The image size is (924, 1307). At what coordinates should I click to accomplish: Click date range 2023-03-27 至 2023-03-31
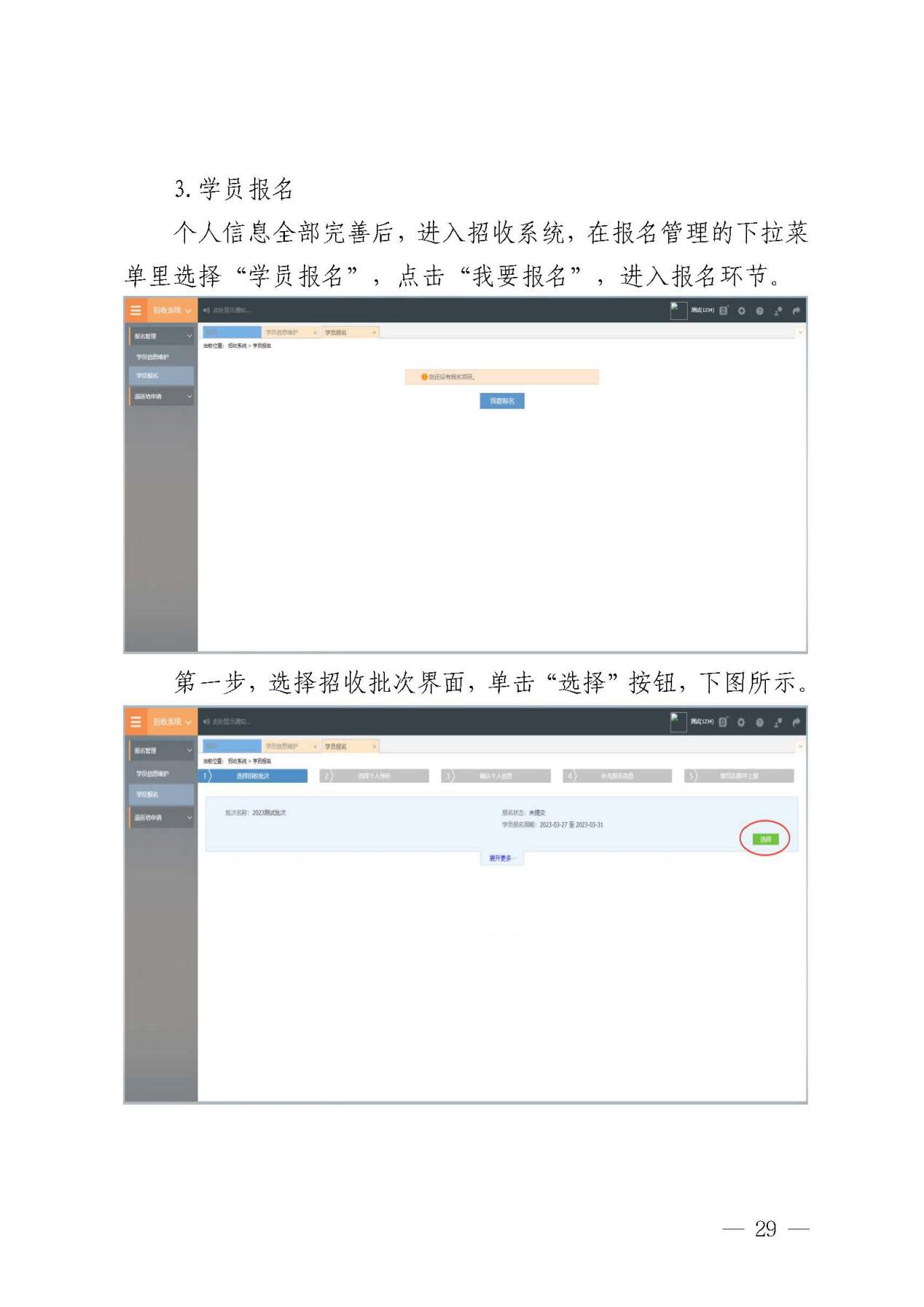571,825
